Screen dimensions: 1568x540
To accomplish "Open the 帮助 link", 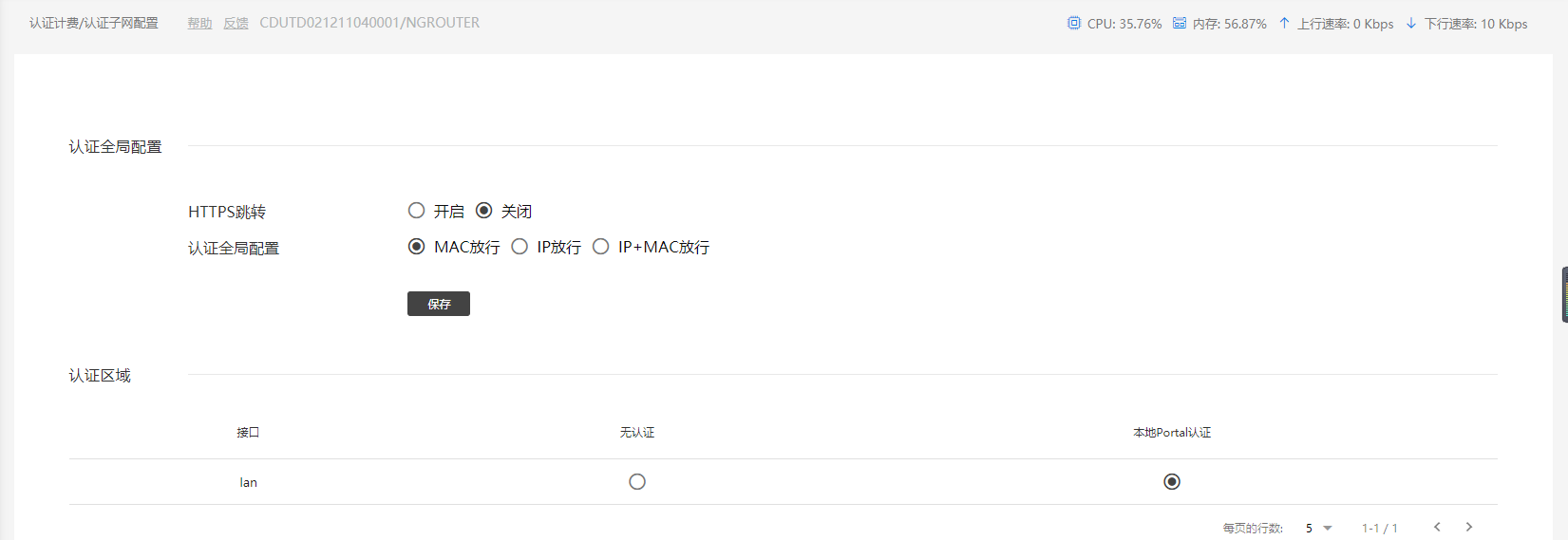I will click(x=199, y=23).
